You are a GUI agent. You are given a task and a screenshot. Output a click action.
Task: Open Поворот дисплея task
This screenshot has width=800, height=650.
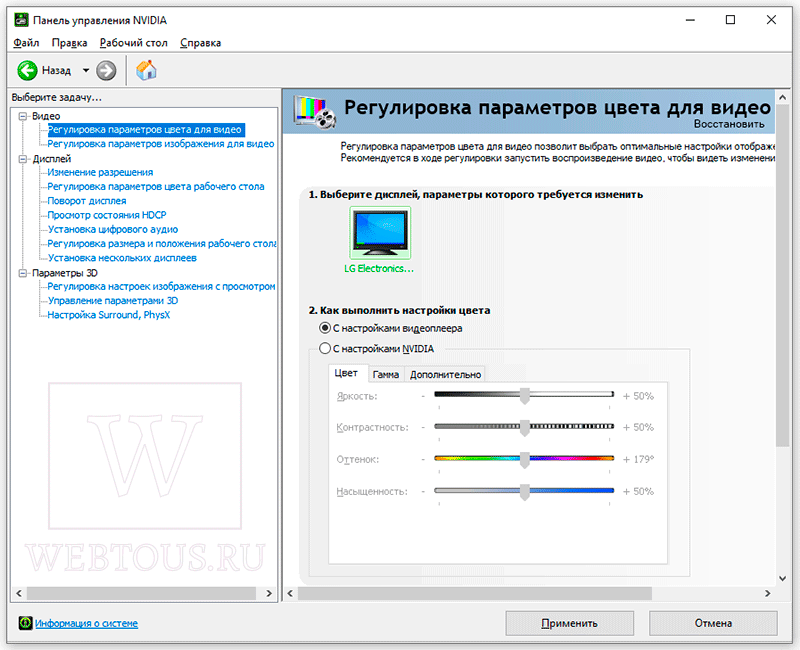[x=87, y=201]
